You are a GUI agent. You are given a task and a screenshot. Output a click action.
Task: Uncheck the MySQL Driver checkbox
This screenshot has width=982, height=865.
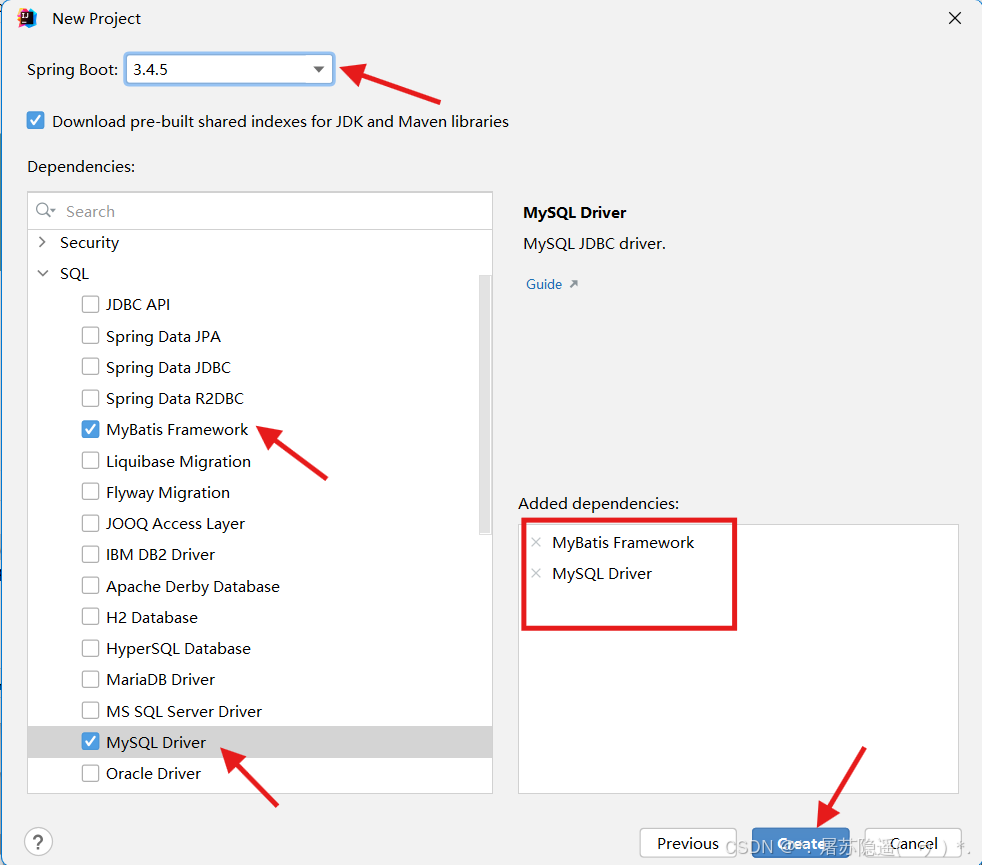point(90,742)
